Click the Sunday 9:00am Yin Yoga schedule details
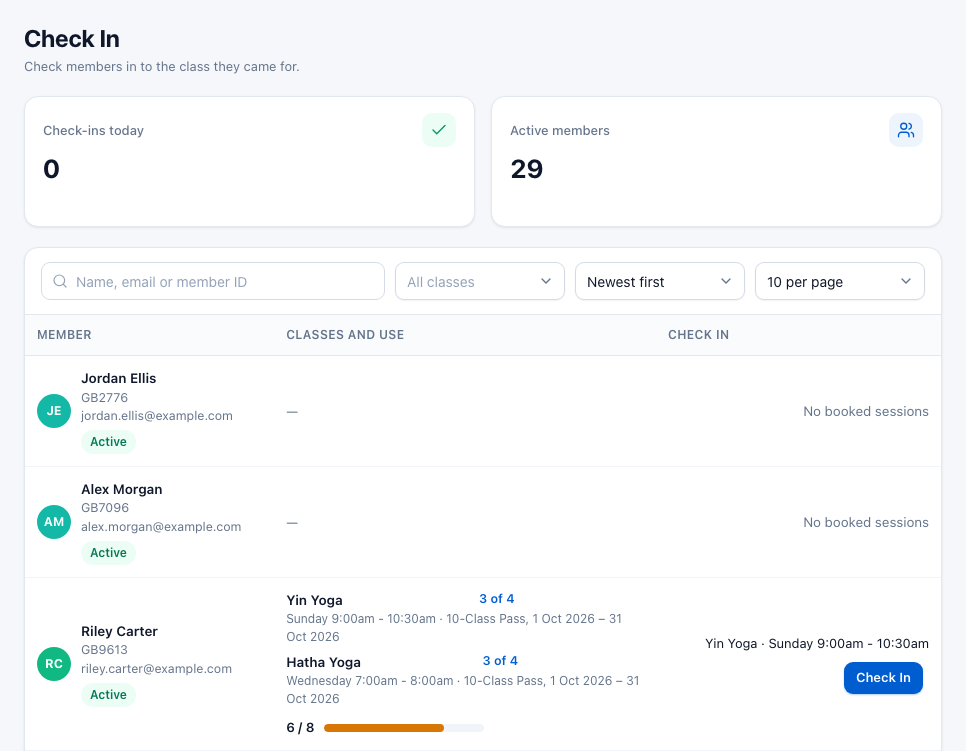 454,627
